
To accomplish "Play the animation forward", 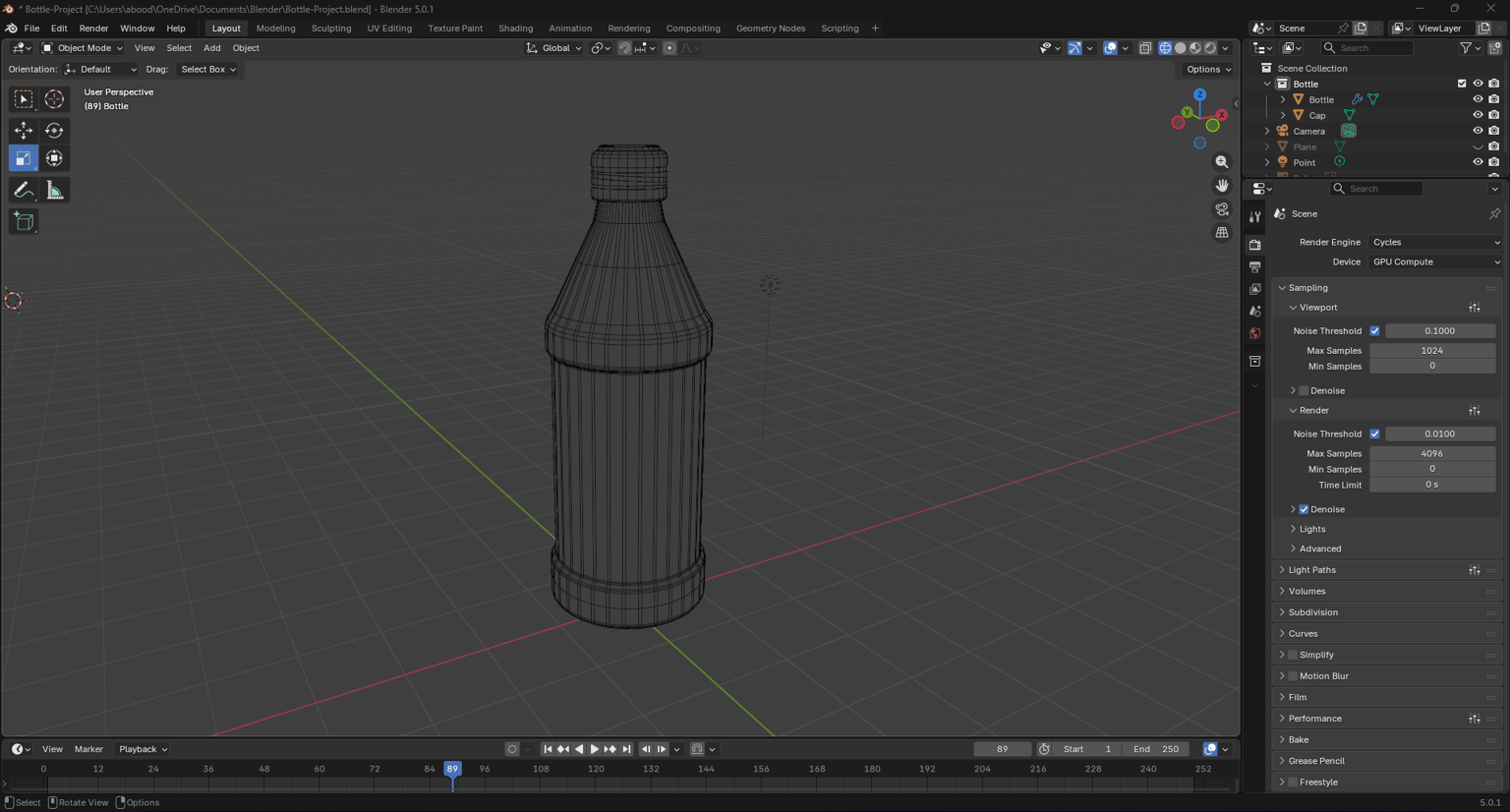I will [x=594, y=749].
